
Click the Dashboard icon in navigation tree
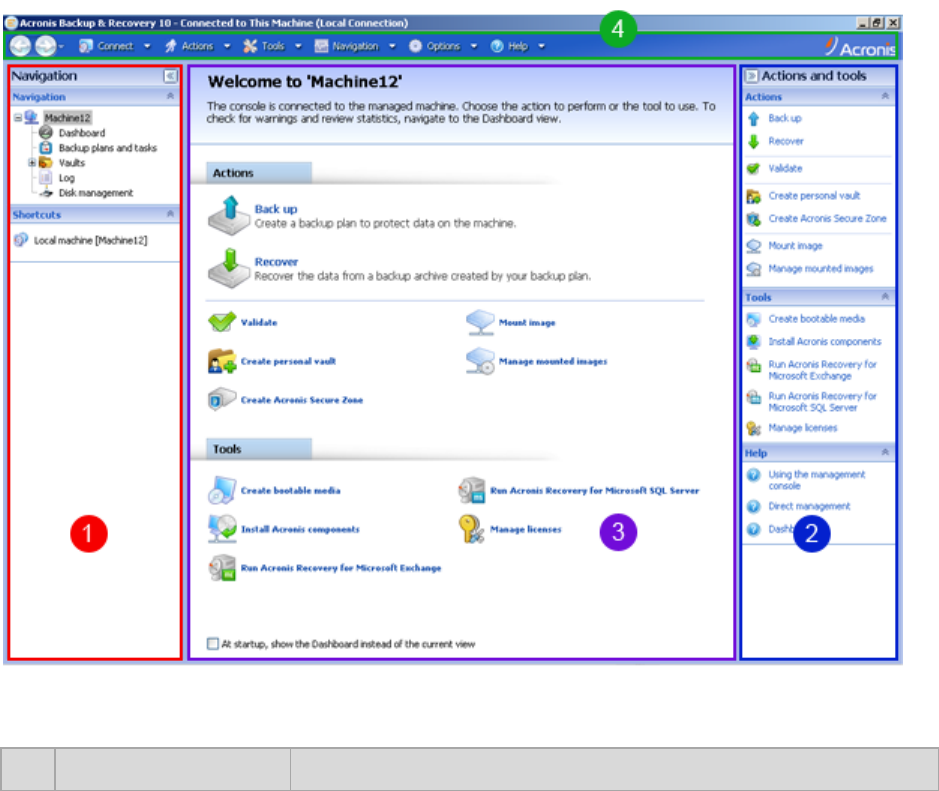46,133
